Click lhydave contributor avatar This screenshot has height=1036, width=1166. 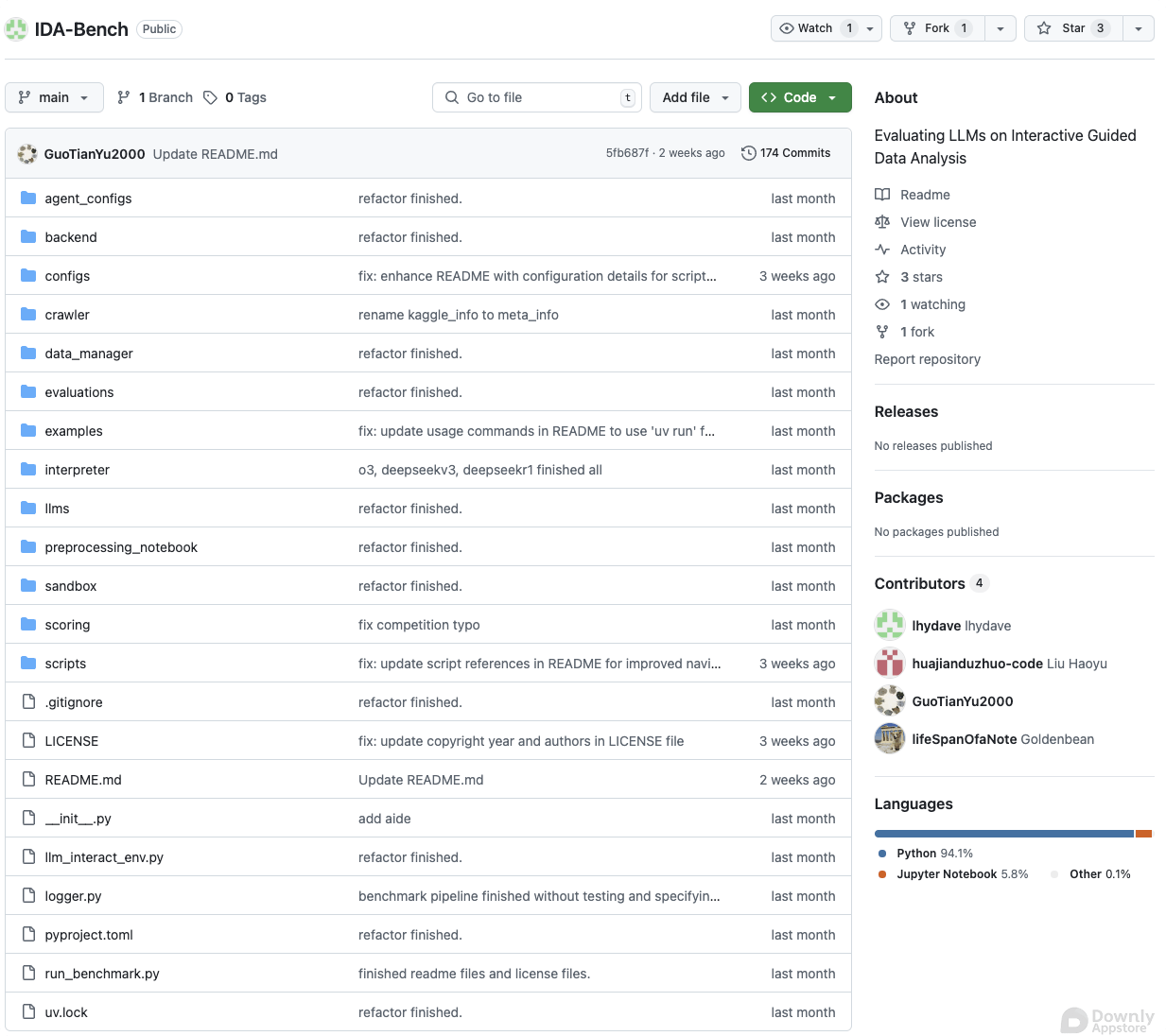pos(890,626)
